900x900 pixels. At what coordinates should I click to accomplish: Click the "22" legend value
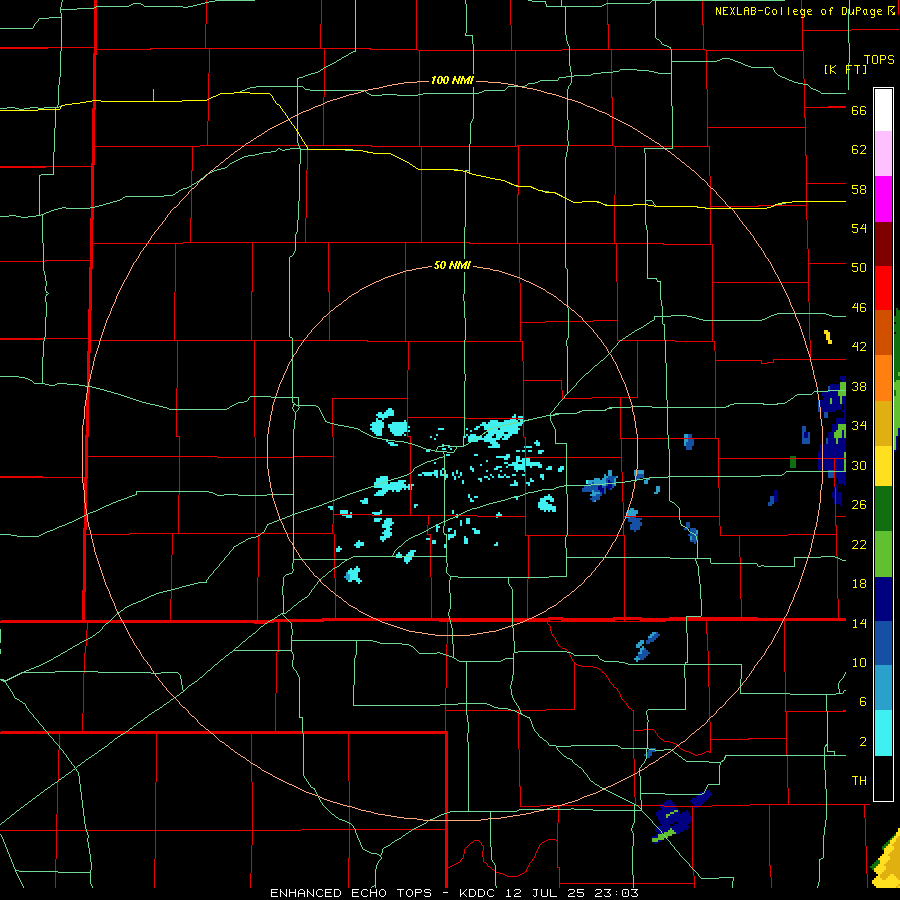859,544
